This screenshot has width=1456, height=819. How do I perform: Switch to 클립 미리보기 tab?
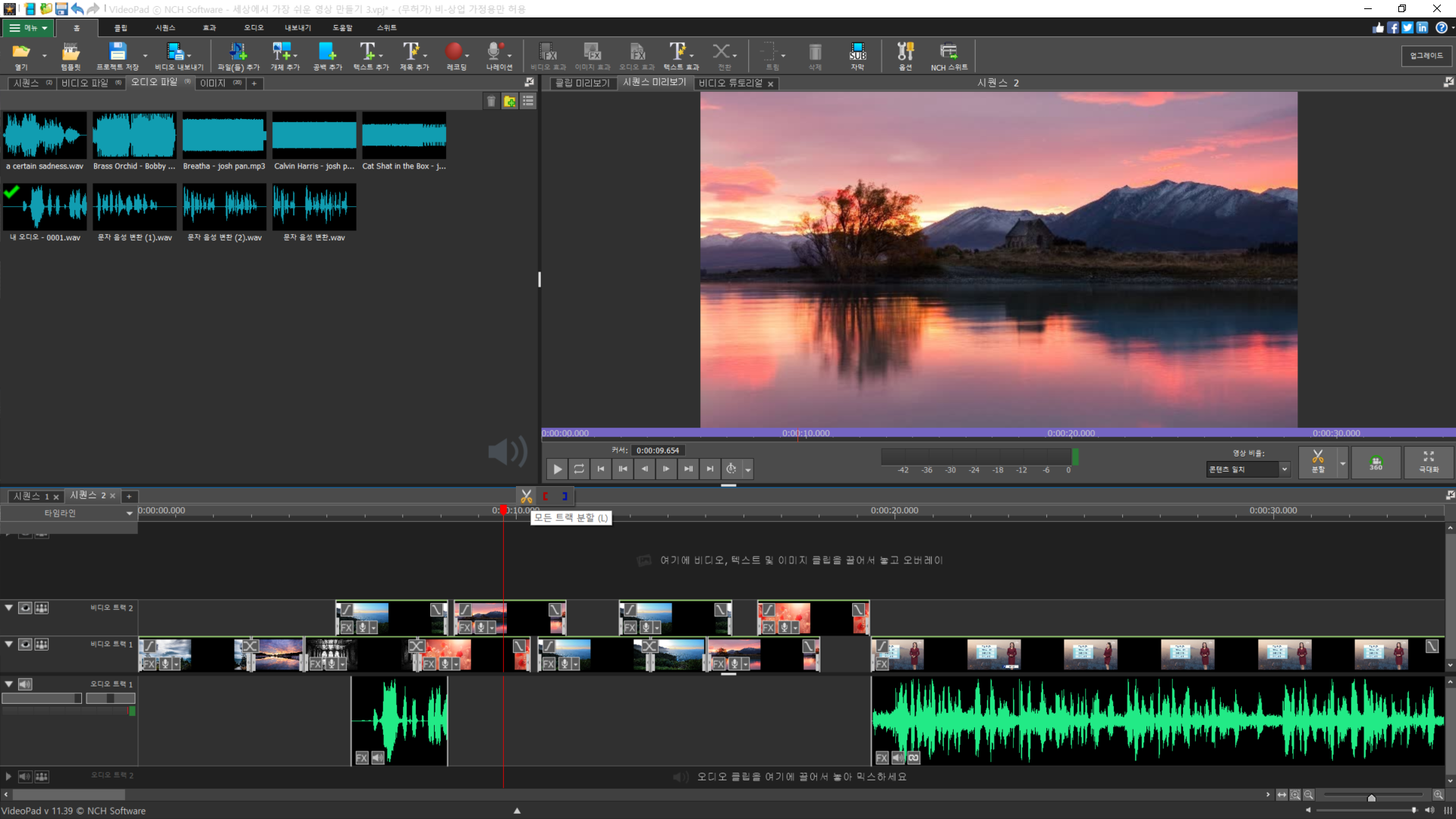pyautogui.click(x=582, y=83)
